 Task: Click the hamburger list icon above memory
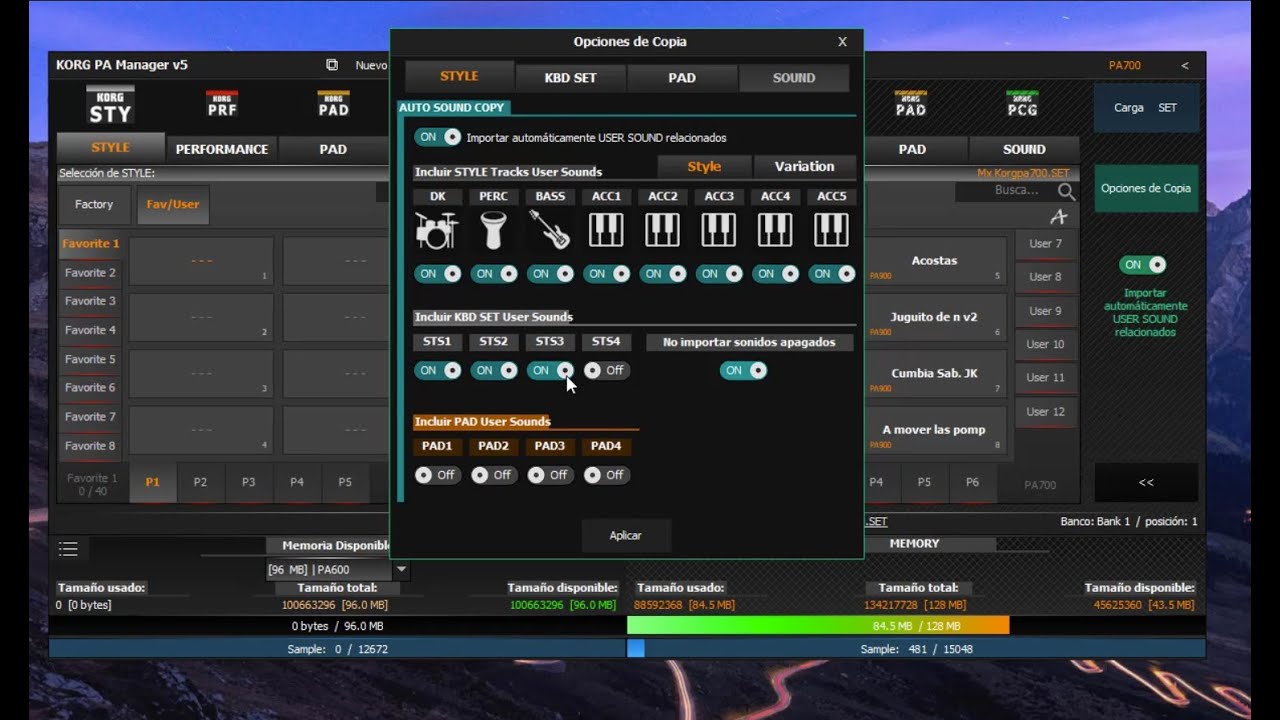point(68,548)
